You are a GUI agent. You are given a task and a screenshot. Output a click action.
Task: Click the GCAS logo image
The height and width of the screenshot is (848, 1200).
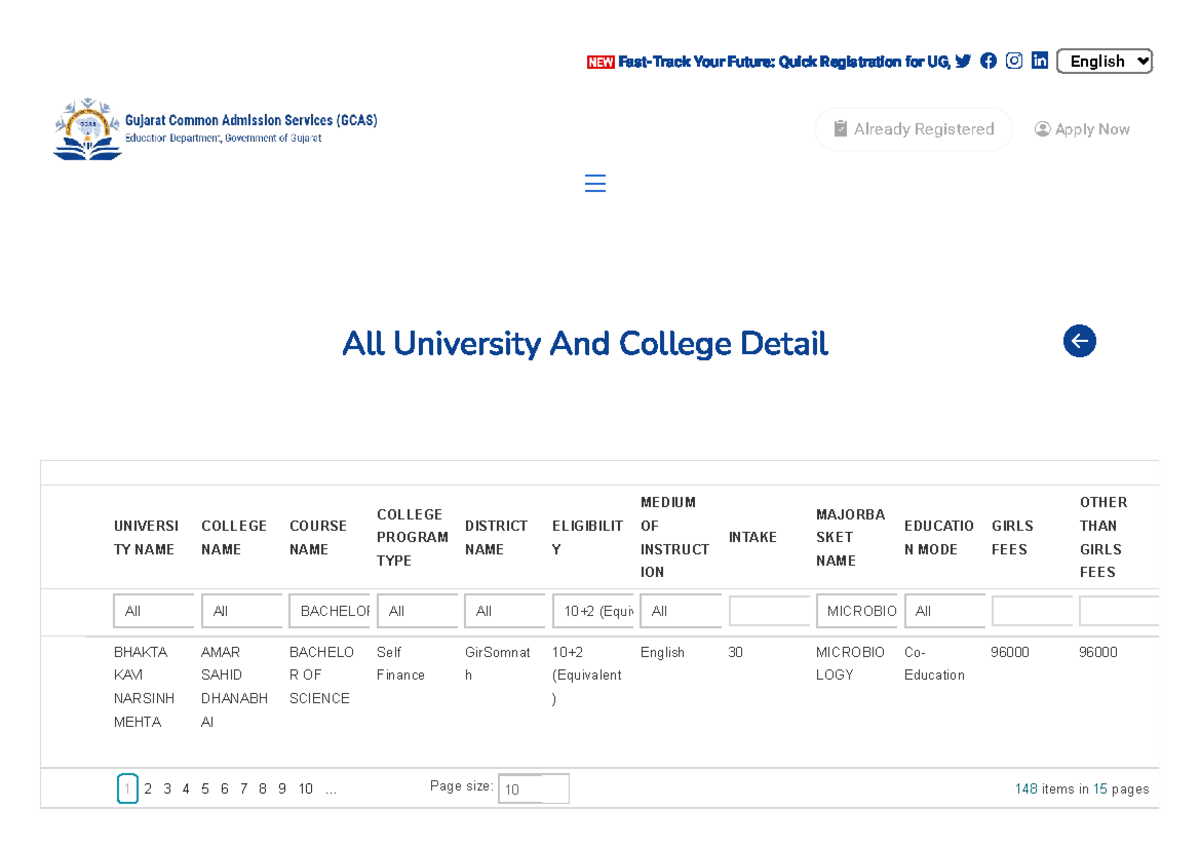click(88, 129)
